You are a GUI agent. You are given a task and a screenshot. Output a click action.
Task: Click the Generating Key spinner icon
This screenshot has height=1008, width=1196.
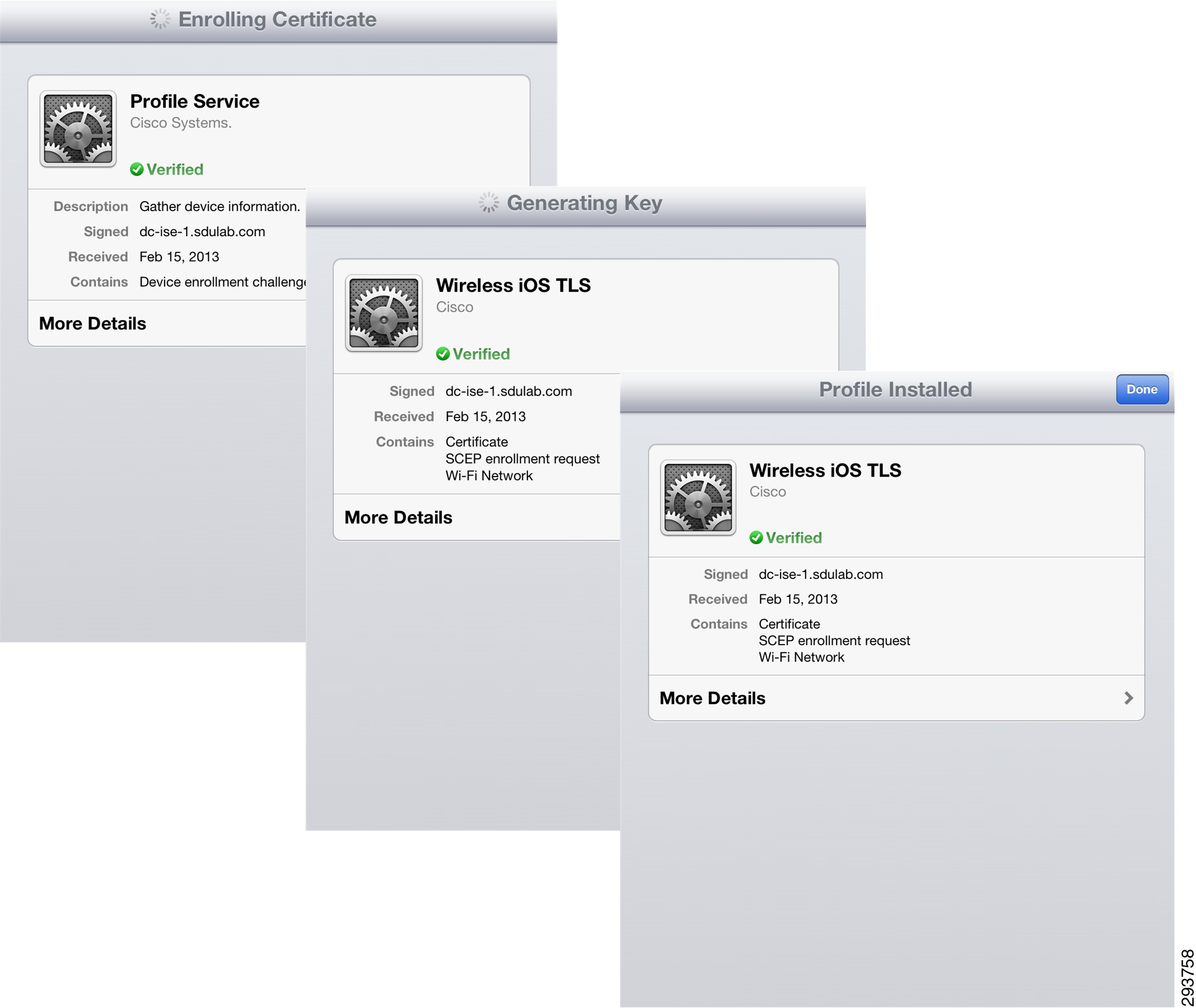pos(489,203)
